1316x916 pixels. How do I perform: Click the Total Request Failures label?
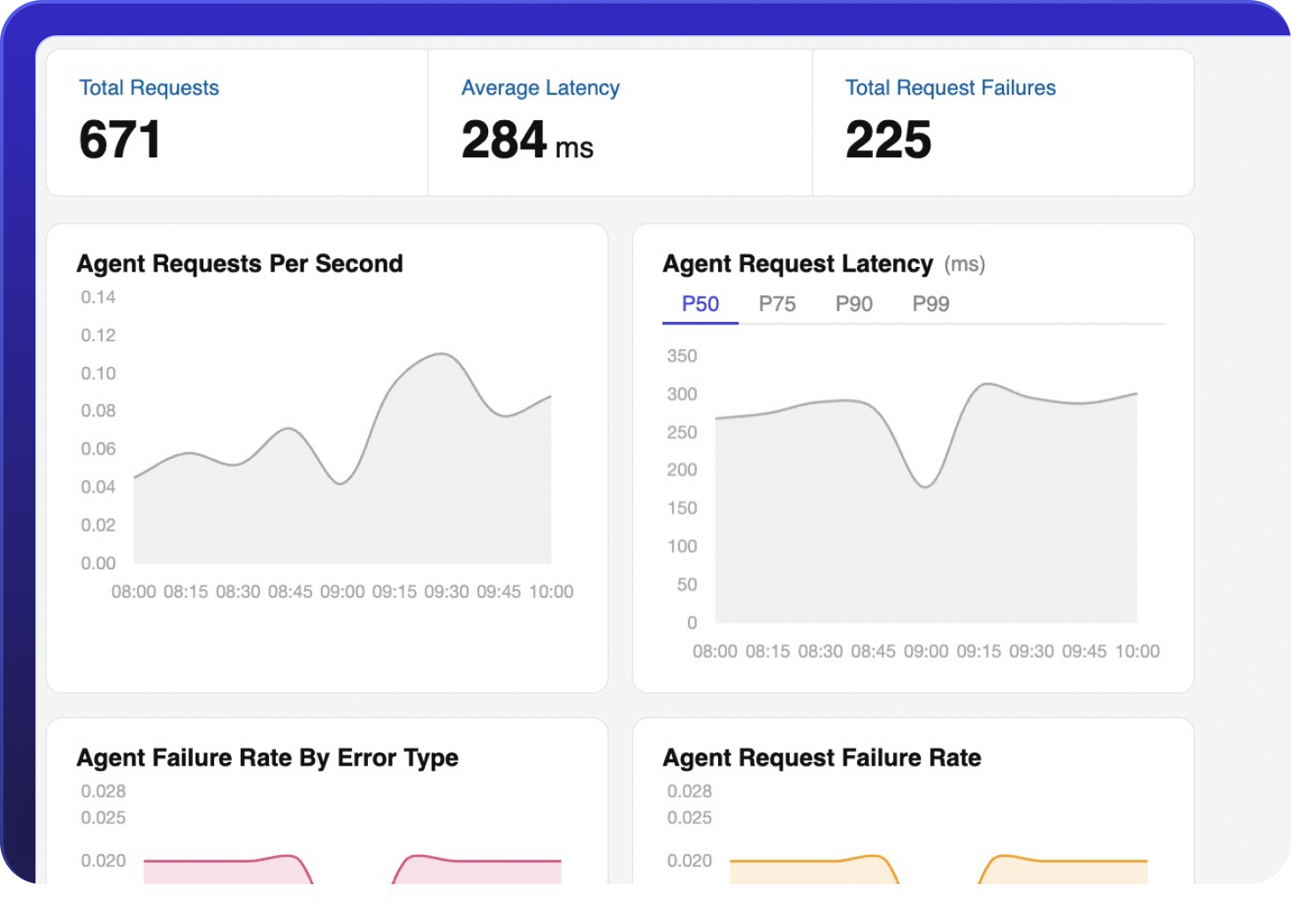tap(951, 88)
